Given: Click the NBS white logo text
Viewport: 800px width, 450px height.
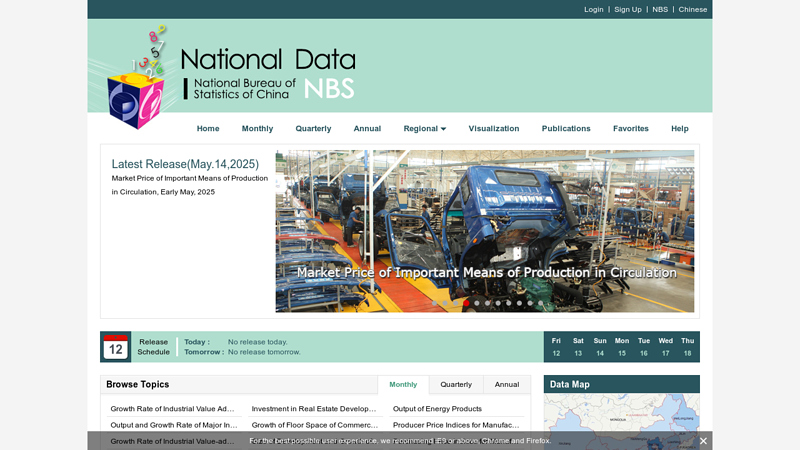Looking at the screenshot, I should [x=329, y=89].
